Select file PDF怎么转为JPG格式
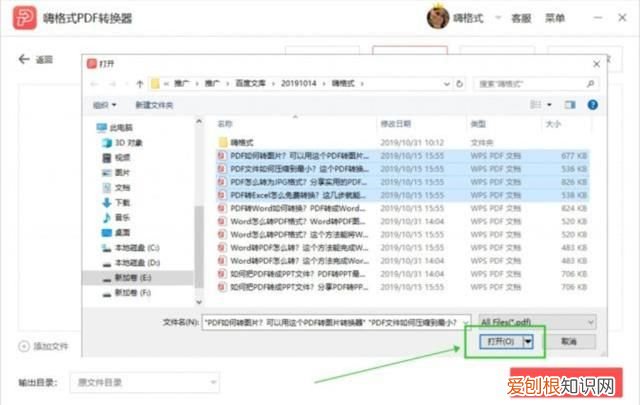 click(402, 182)
